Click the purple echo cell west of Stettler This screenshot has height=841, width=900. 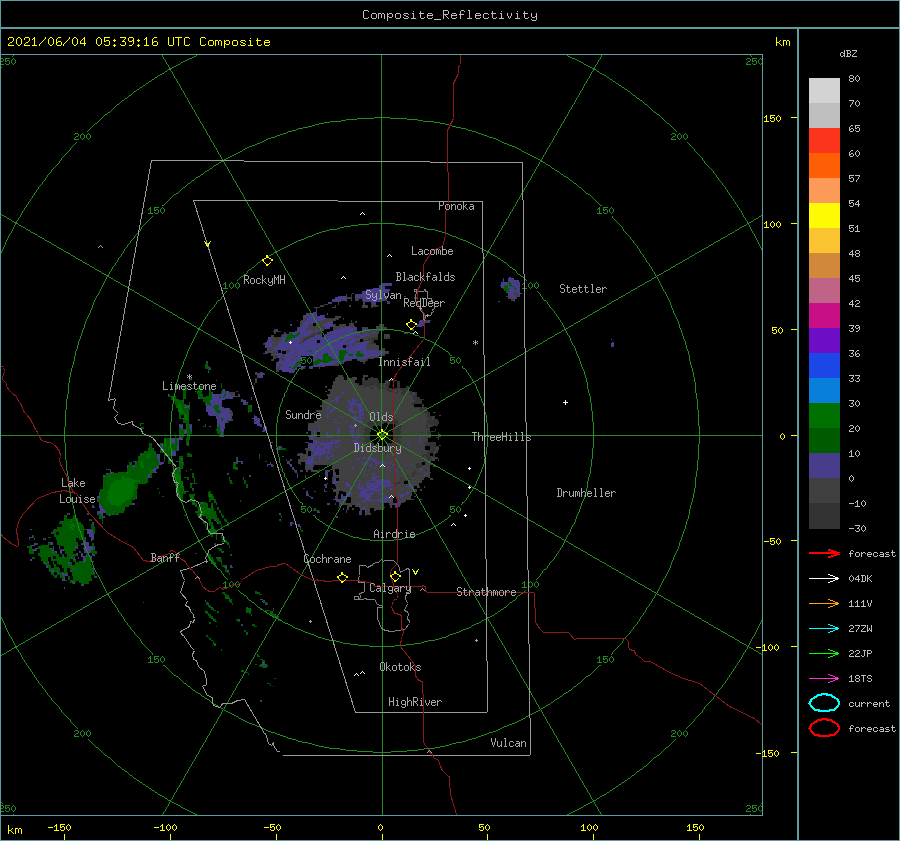511,288
